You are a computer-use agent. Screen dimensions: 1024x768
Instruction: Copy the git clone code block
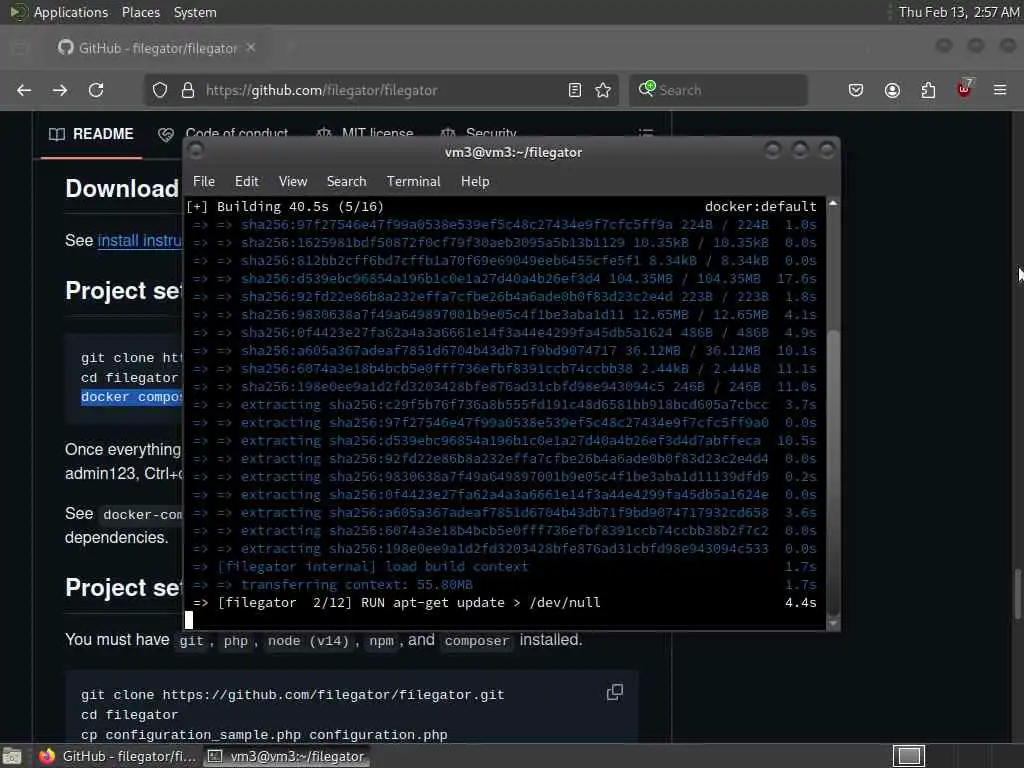(x=615, y=692)
